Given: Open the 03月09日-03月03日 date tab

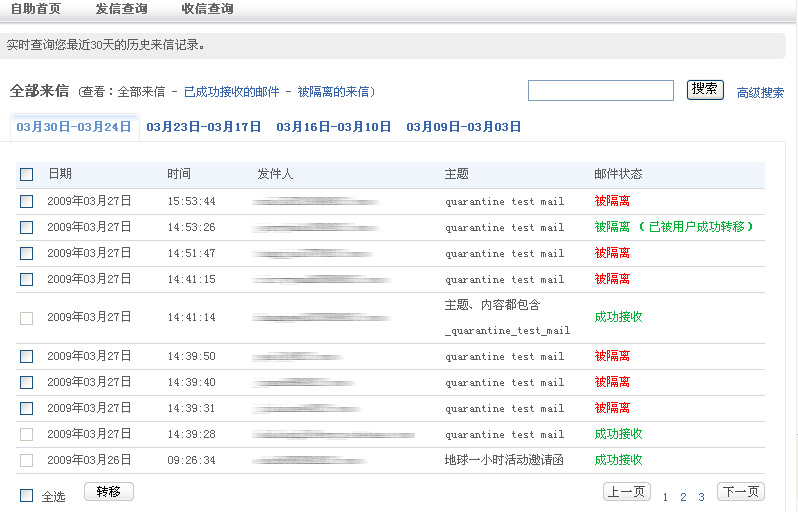Looking at the screenshot, I should (x=464, y=127).
